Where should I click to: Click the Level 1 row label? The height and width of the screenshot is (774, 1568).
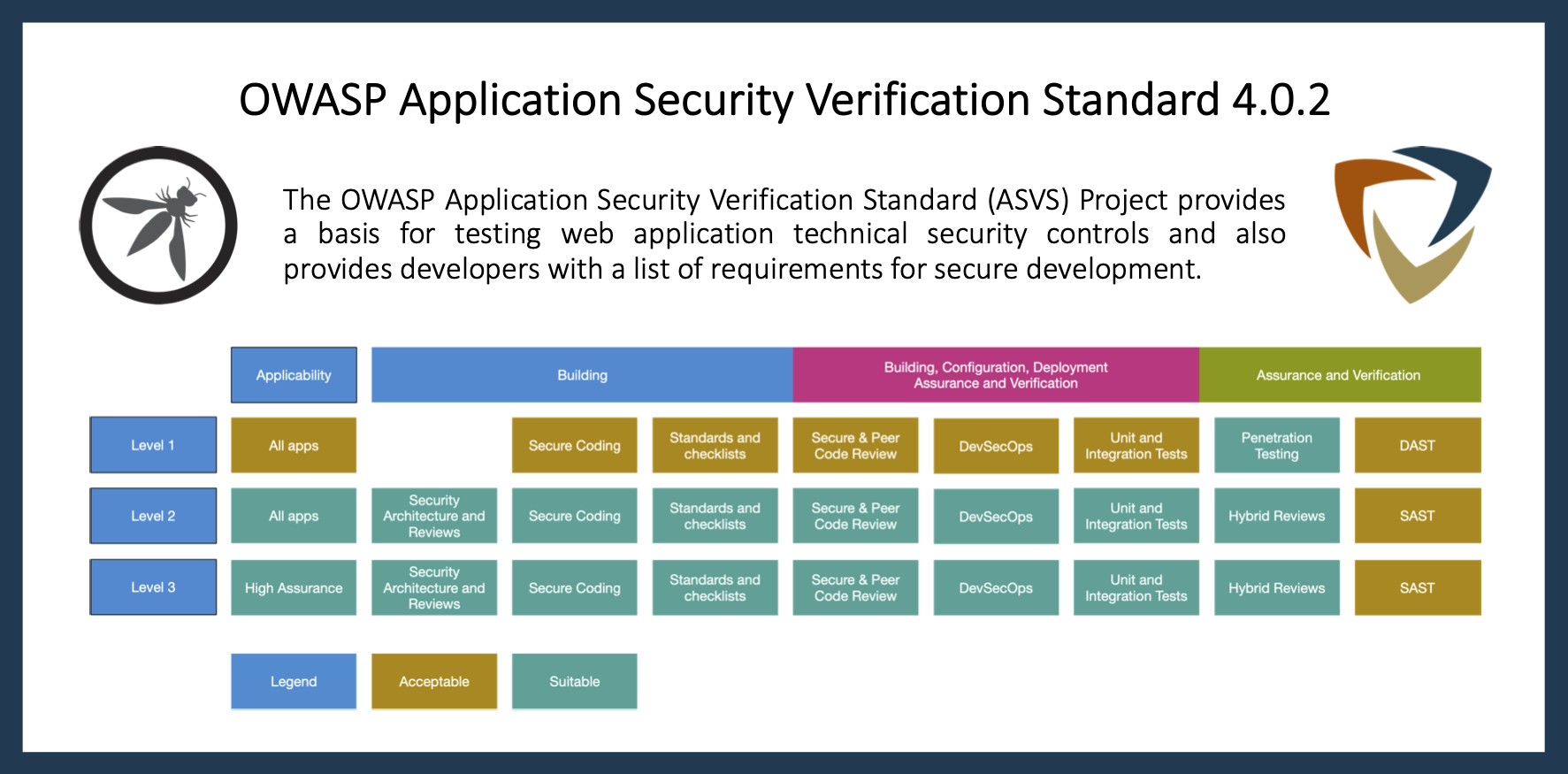[x=153, y=445]
